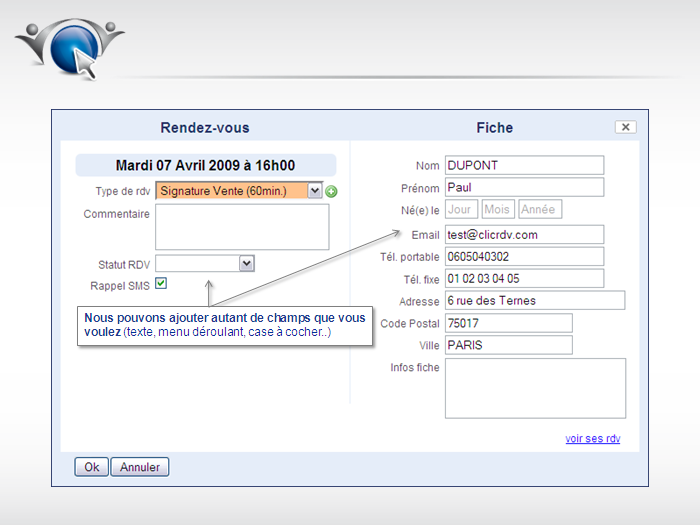700x525 pixels.
Task: Focus the Prénom field containing Paul
Action: tap(525, 187)
